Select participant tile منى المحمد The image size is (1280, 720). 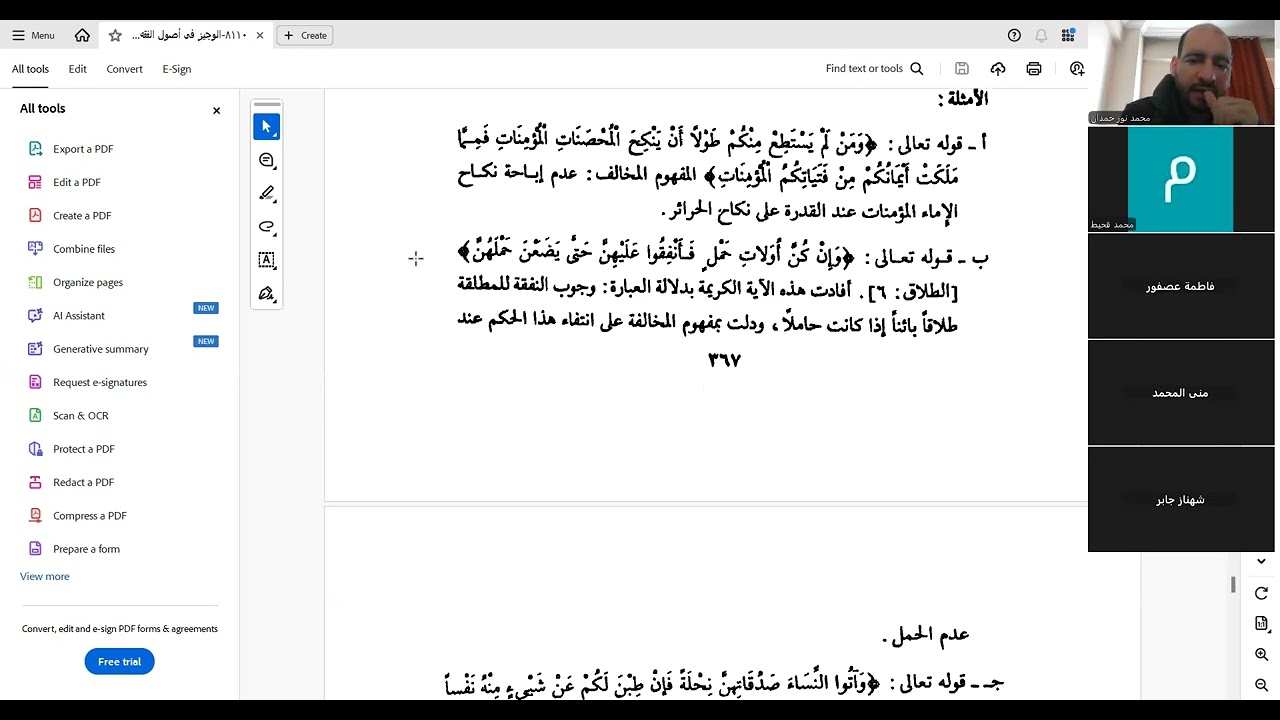(x=1181, y=393)
